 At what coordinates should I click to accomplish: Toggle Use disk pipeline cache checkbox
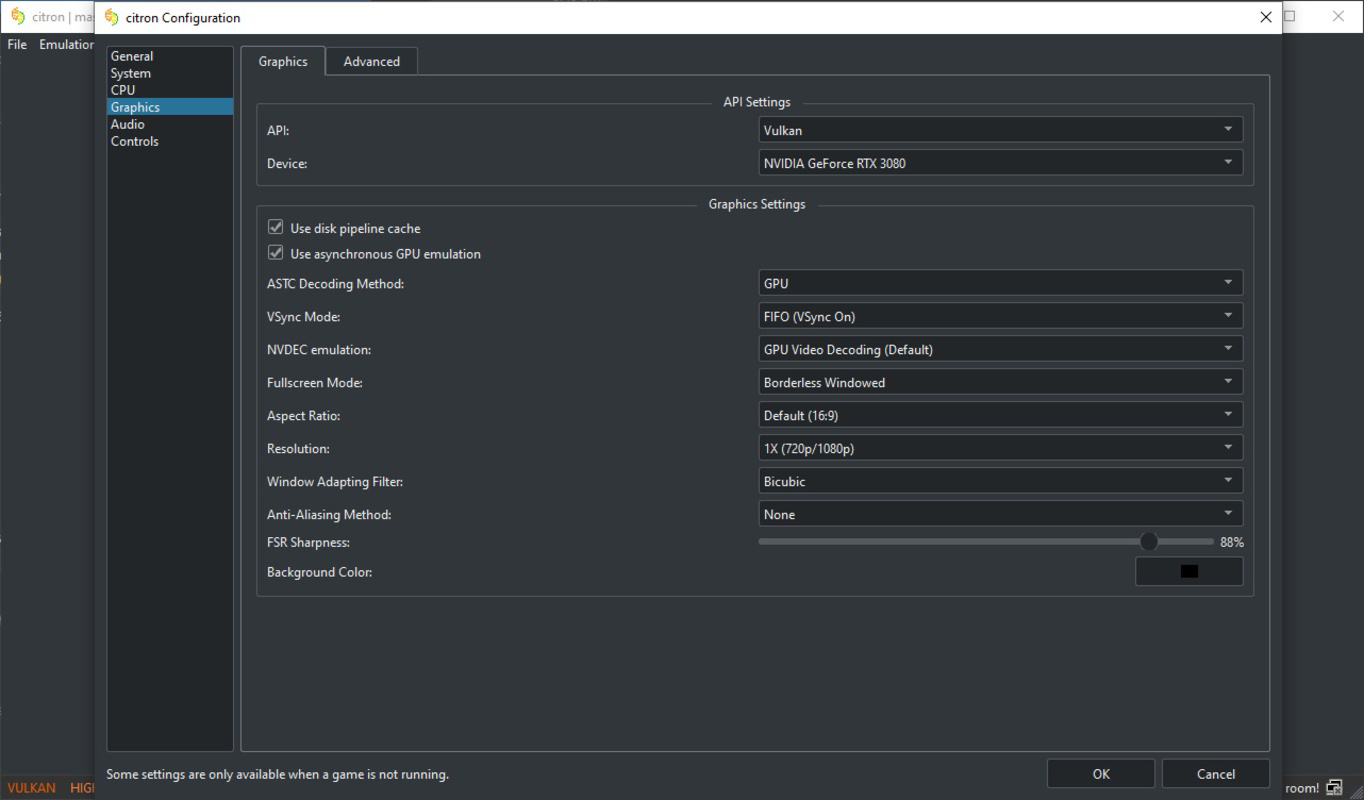coord(276,228)
